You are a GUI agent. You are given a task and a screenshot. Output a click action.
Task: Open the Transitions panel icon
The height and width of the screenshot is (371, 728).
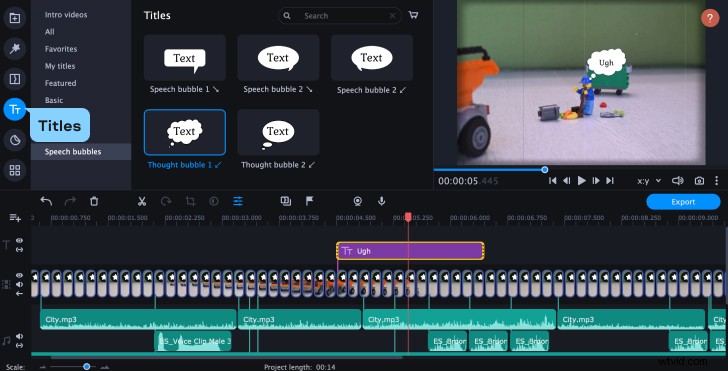coord(15,79)
